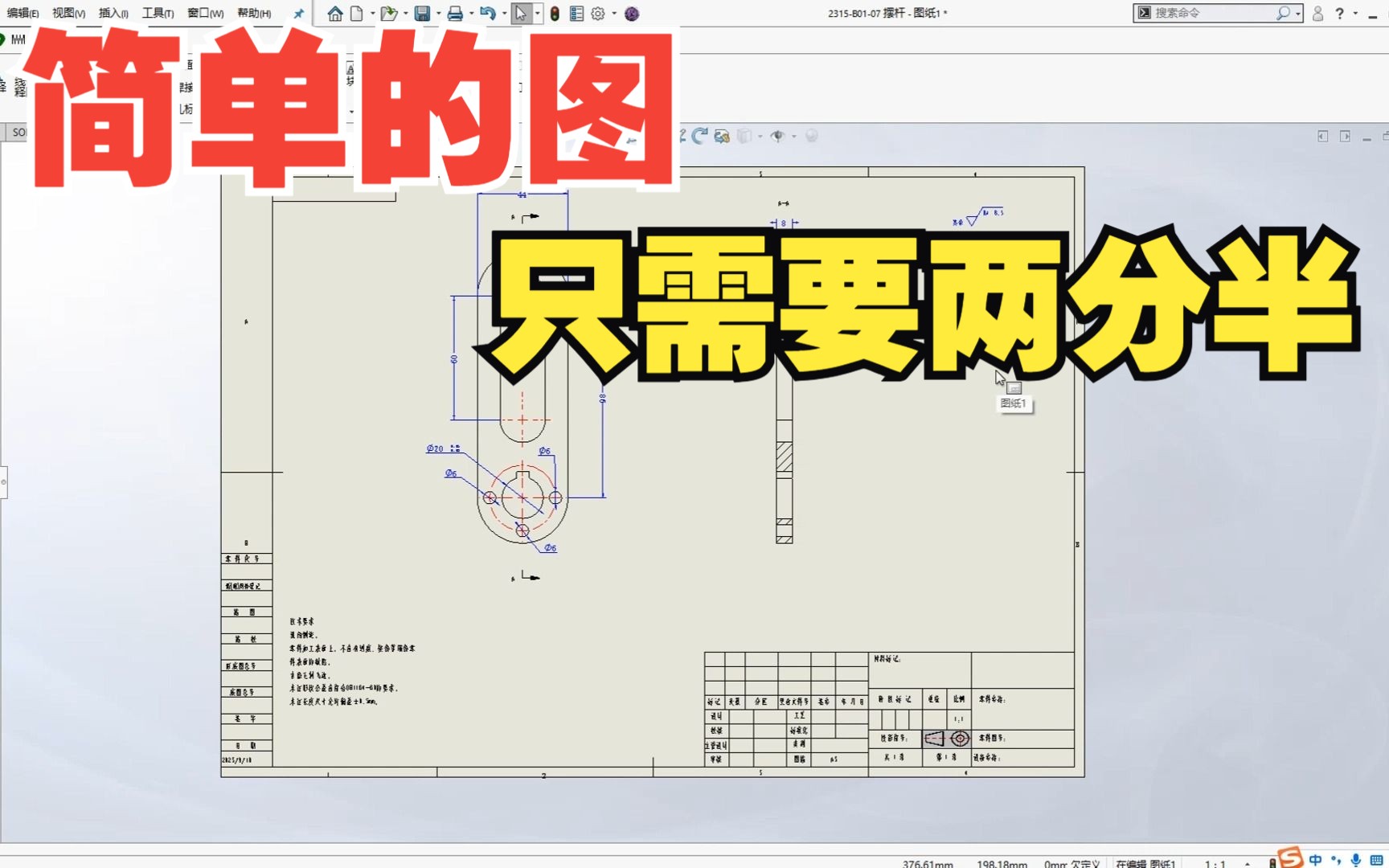Select the surface finish symbol
Viewport: 1389px width, 868px height.
(x=978, y=216)
